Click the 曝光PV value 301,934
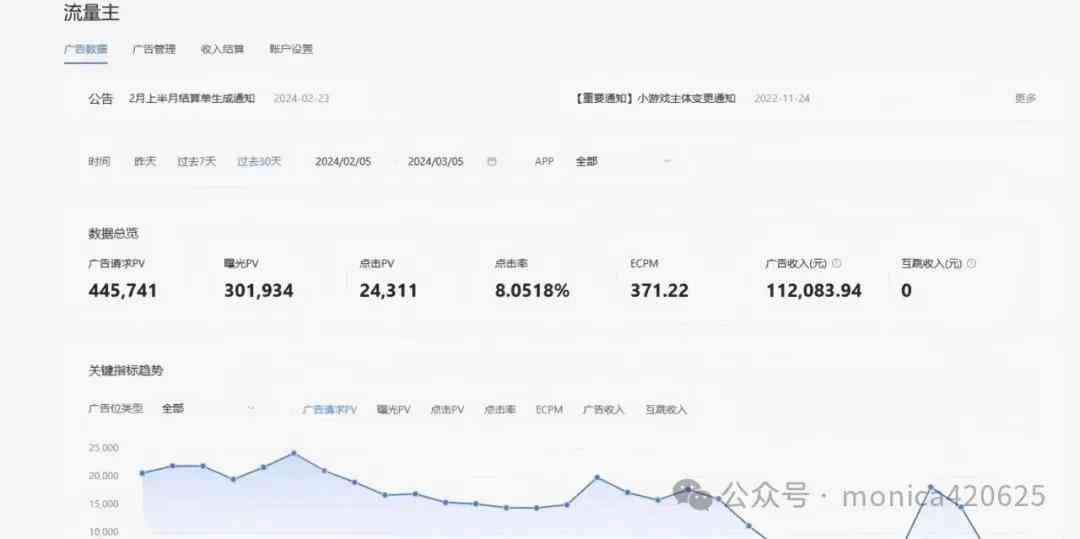1080x539 pixels. coord(258,291)
